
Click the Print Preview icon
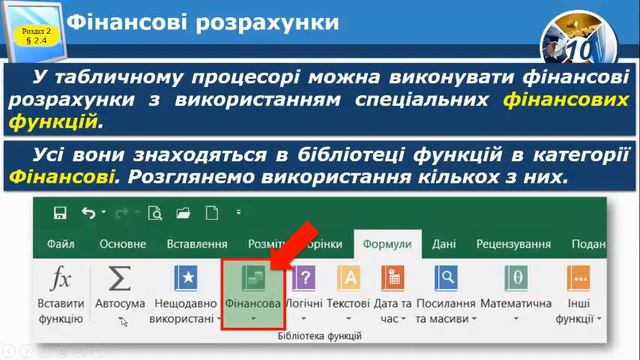coord(155,213)
